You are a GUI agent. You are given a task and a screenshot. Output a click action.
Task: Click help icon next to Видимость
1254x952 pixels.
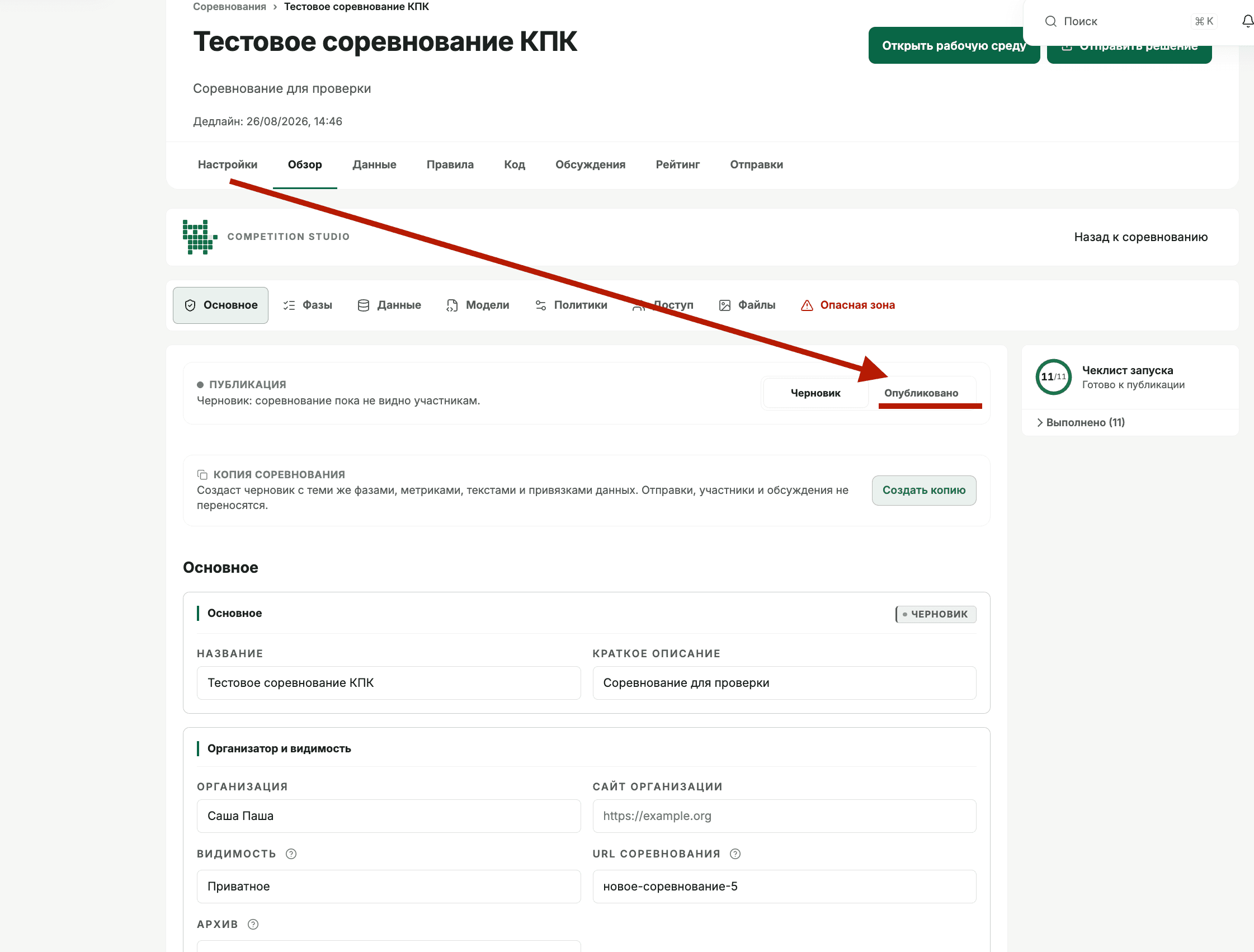click(x=291, y=854)
